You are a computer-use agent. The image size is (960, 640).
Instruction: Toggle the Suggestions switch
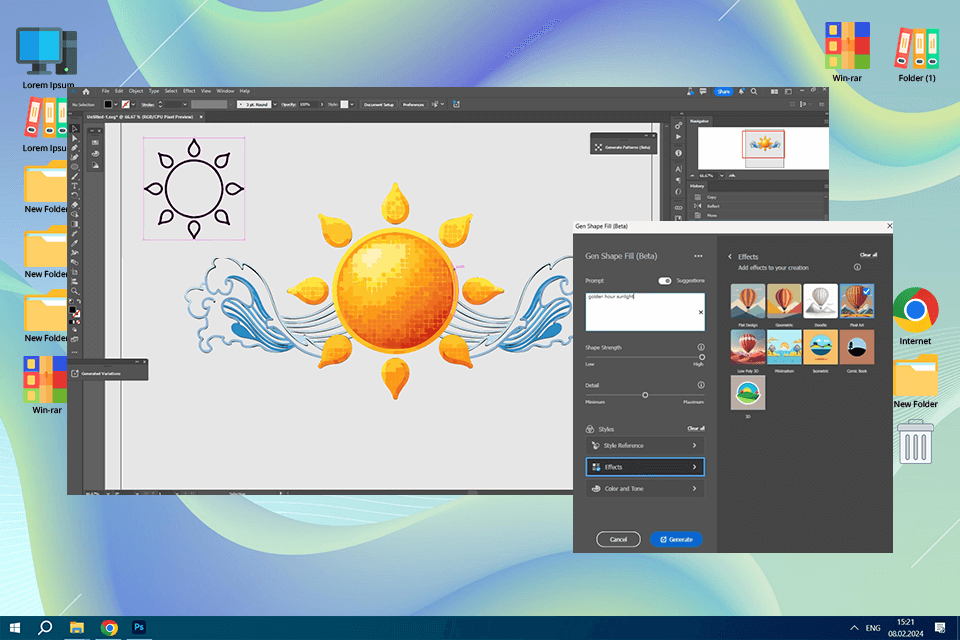[x=664, y=280]
